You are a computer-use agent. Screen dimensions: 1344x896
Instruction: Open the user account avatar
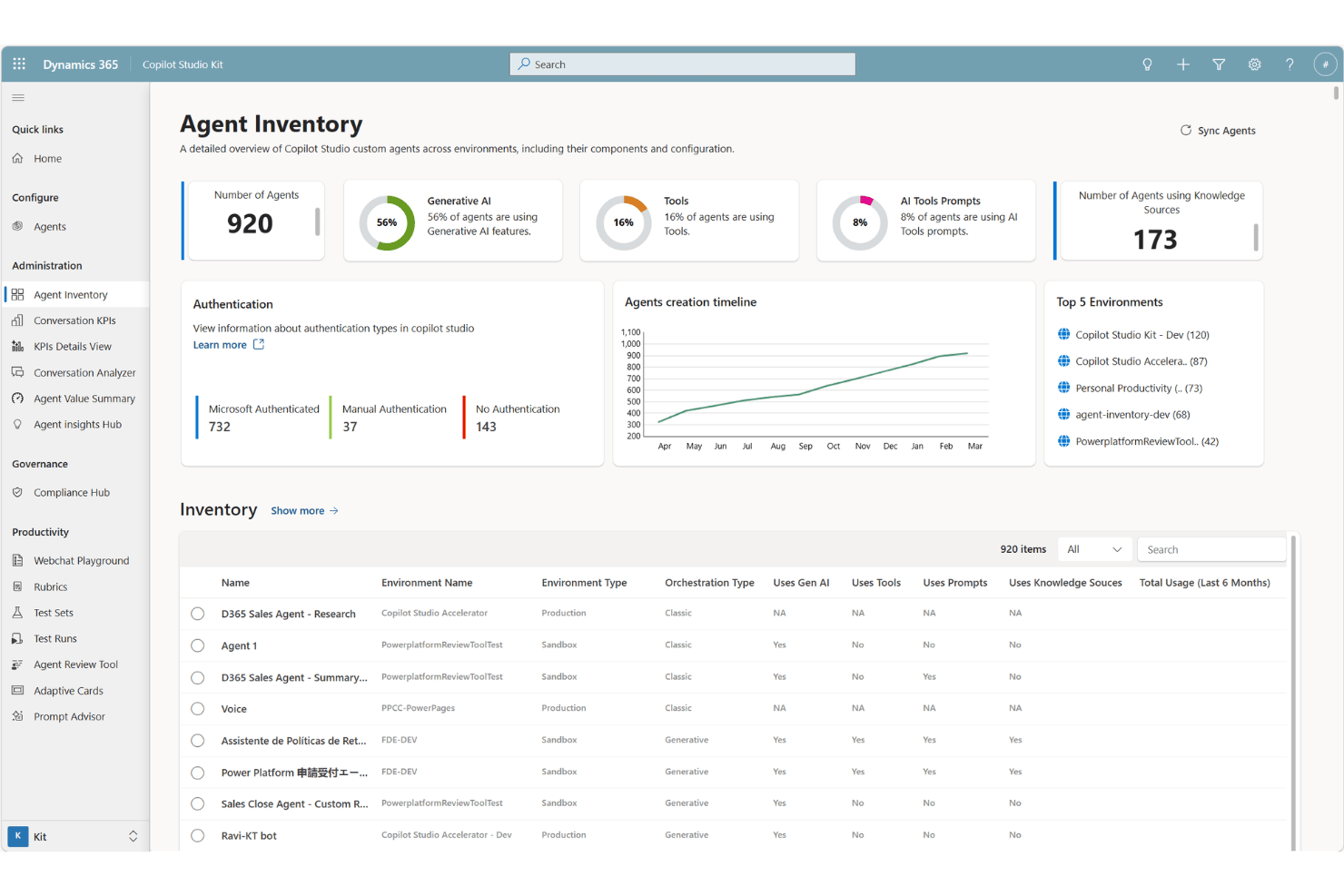tap(1325, 64)
